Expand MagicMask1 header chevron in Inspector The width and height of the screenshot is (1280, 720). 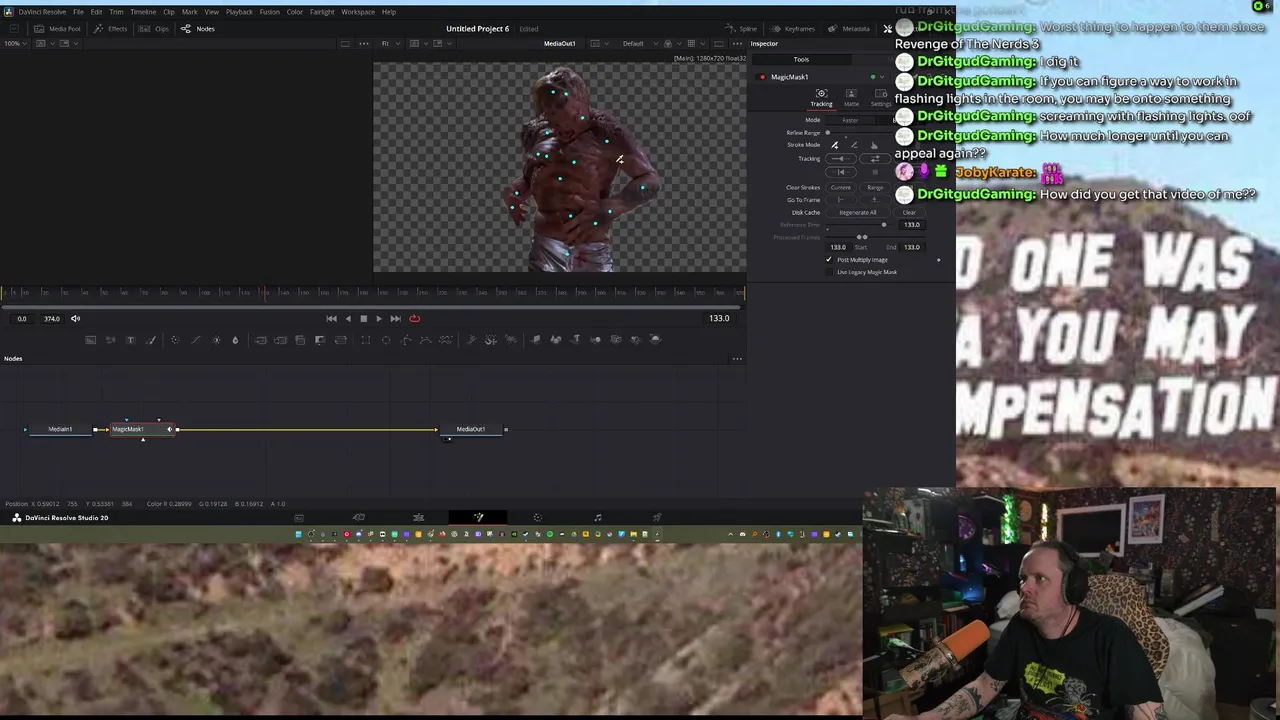pyautogui.click(x=883, y=77)
